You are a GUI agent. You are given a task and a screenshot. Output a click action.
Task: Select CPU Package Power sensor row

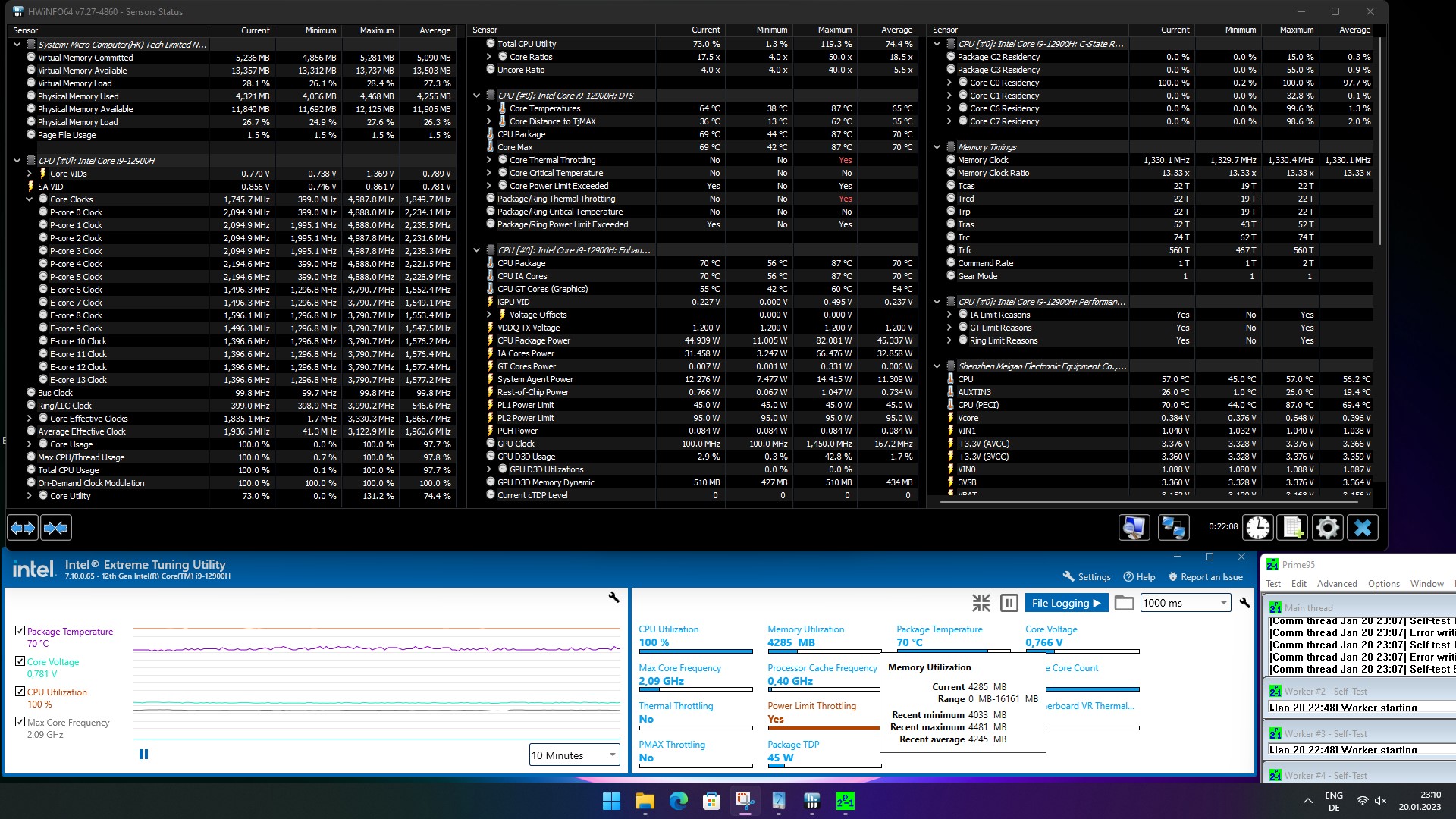click(700, 340)
